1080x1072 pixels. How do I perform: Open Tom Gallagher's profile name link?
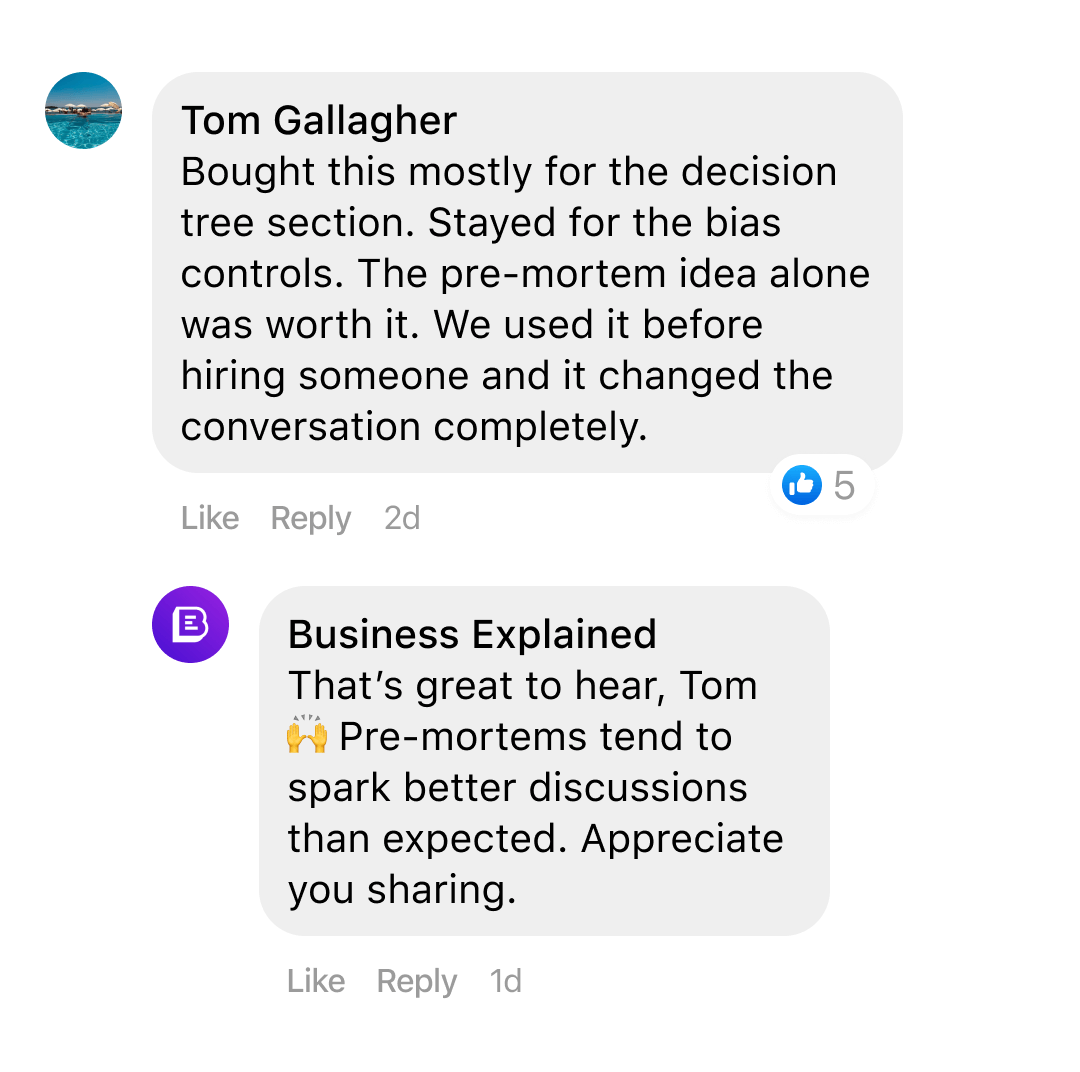coord(319,121)
